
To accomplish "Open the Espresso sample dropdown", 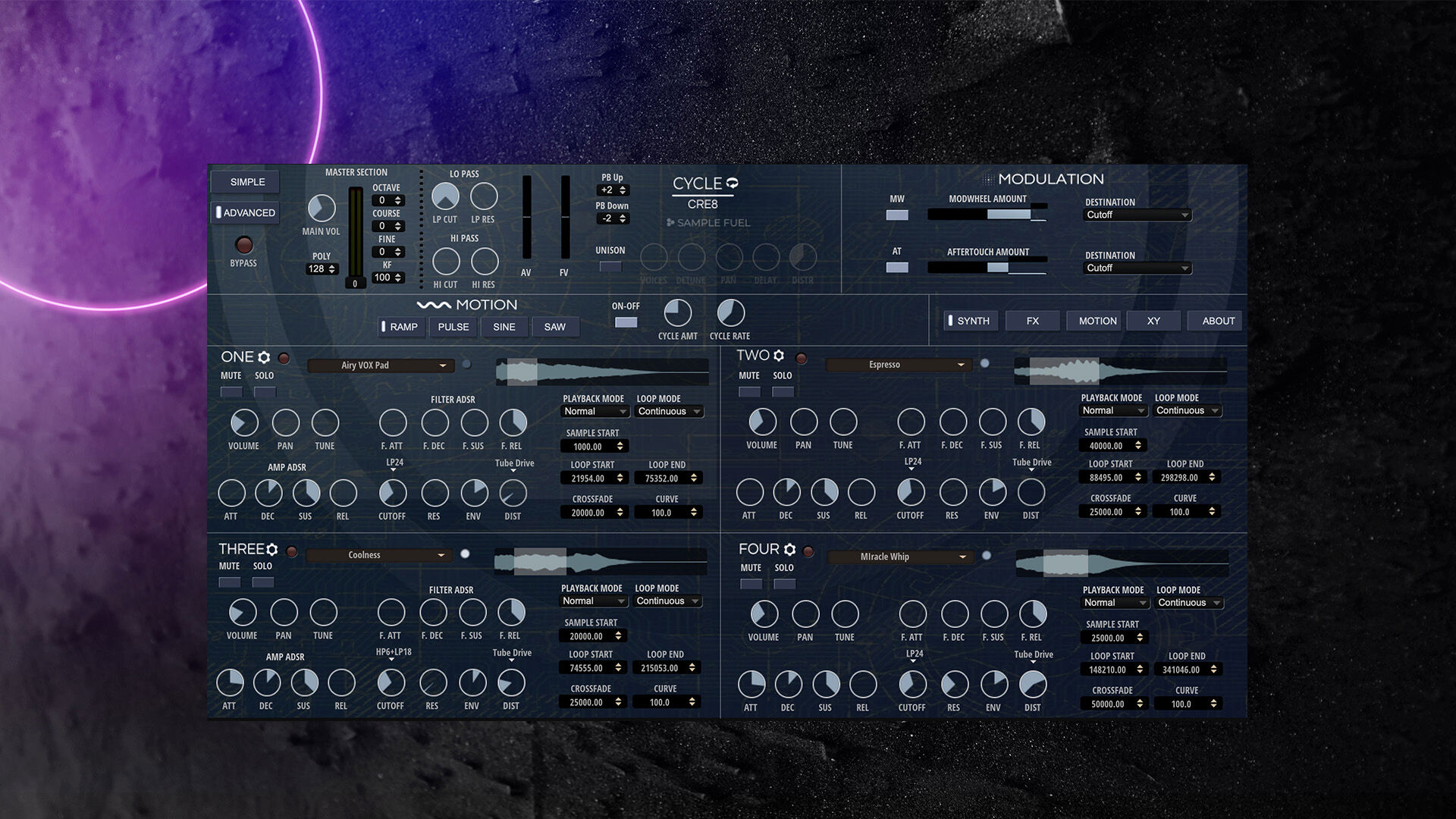I will pos(899,365).
